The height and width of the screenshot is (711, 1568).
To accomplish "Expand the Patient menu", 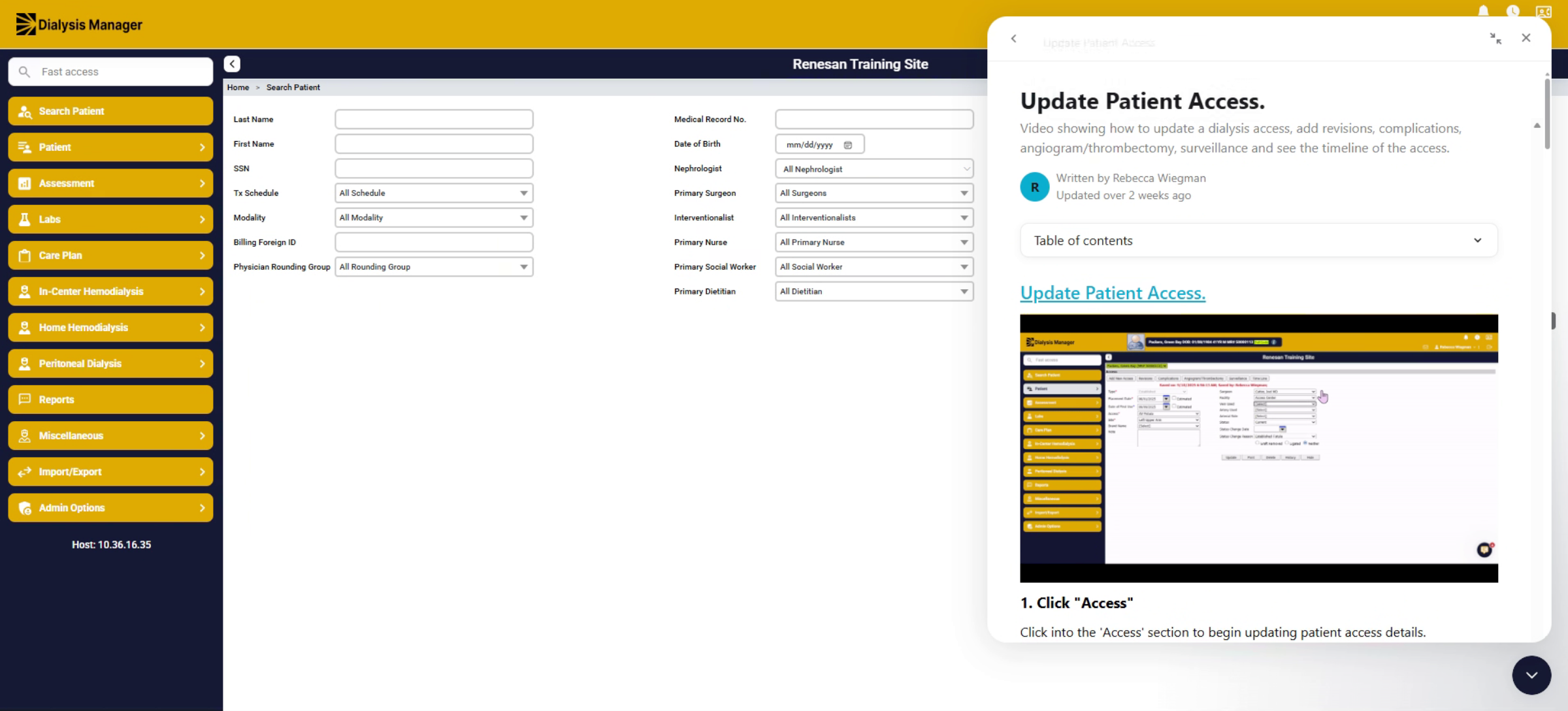I will tap(110, 147).
